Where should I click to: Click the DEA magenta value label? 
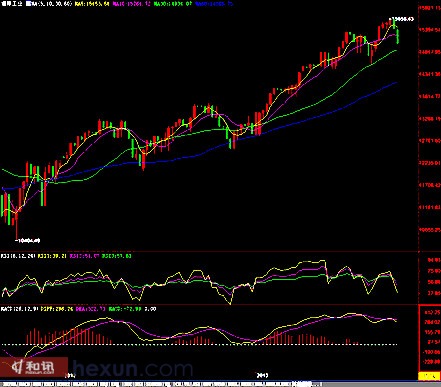point(91,309)
